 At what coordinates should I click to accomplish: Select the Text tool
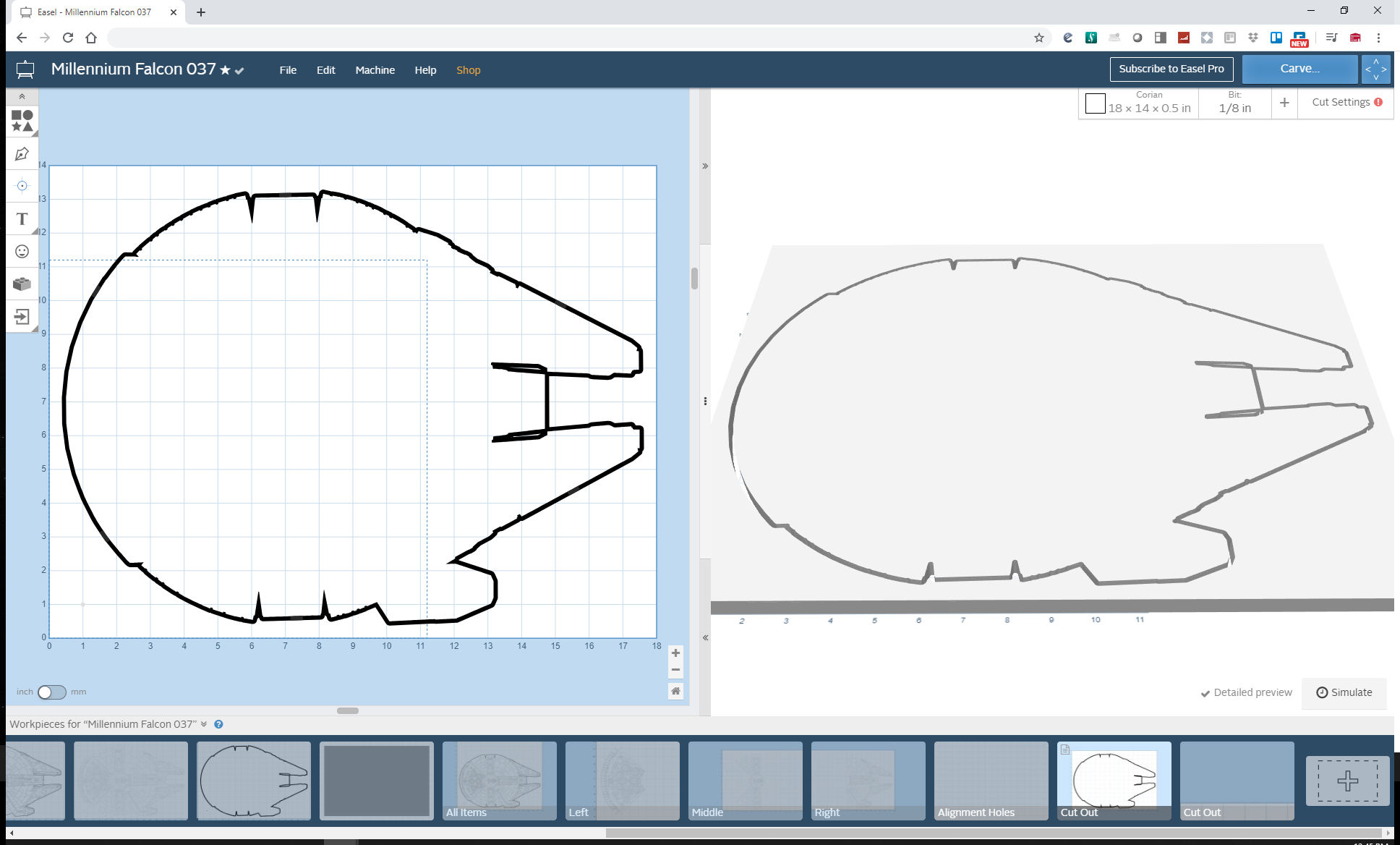coord(22,218)
